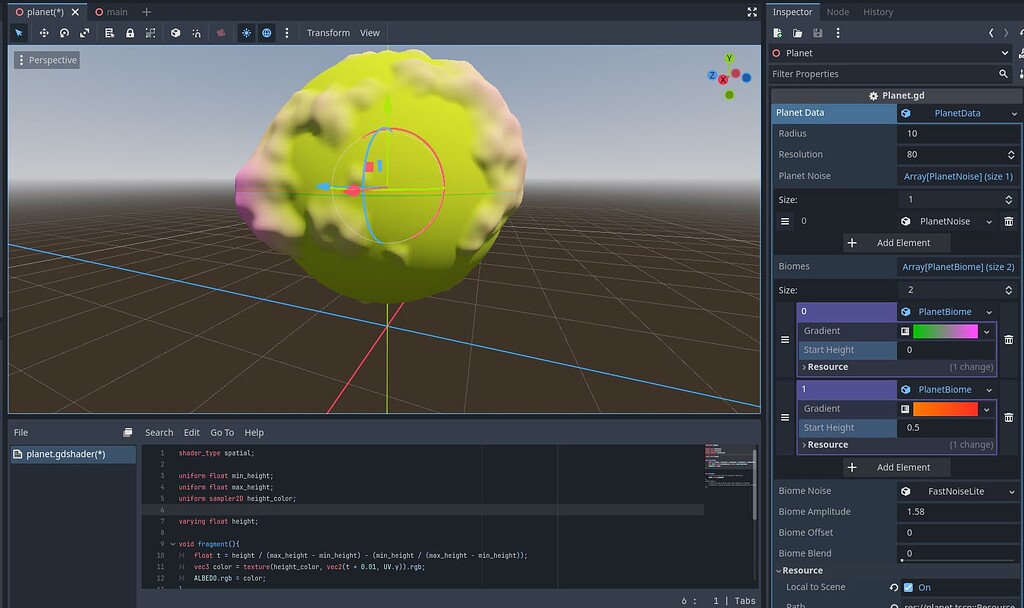Click the green-to-pink gradient swatch
This screenshot has width=1024, height=608.
click(x=945, y=331)
